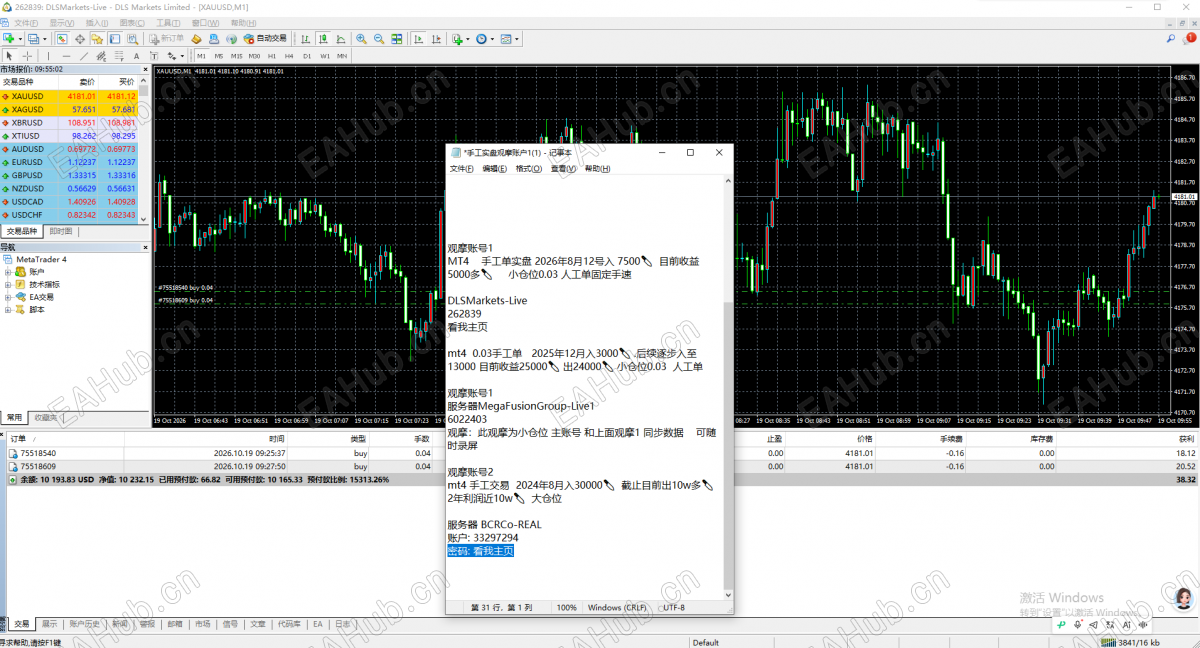Open the indicators list dropdown arrow

[469, 39]
